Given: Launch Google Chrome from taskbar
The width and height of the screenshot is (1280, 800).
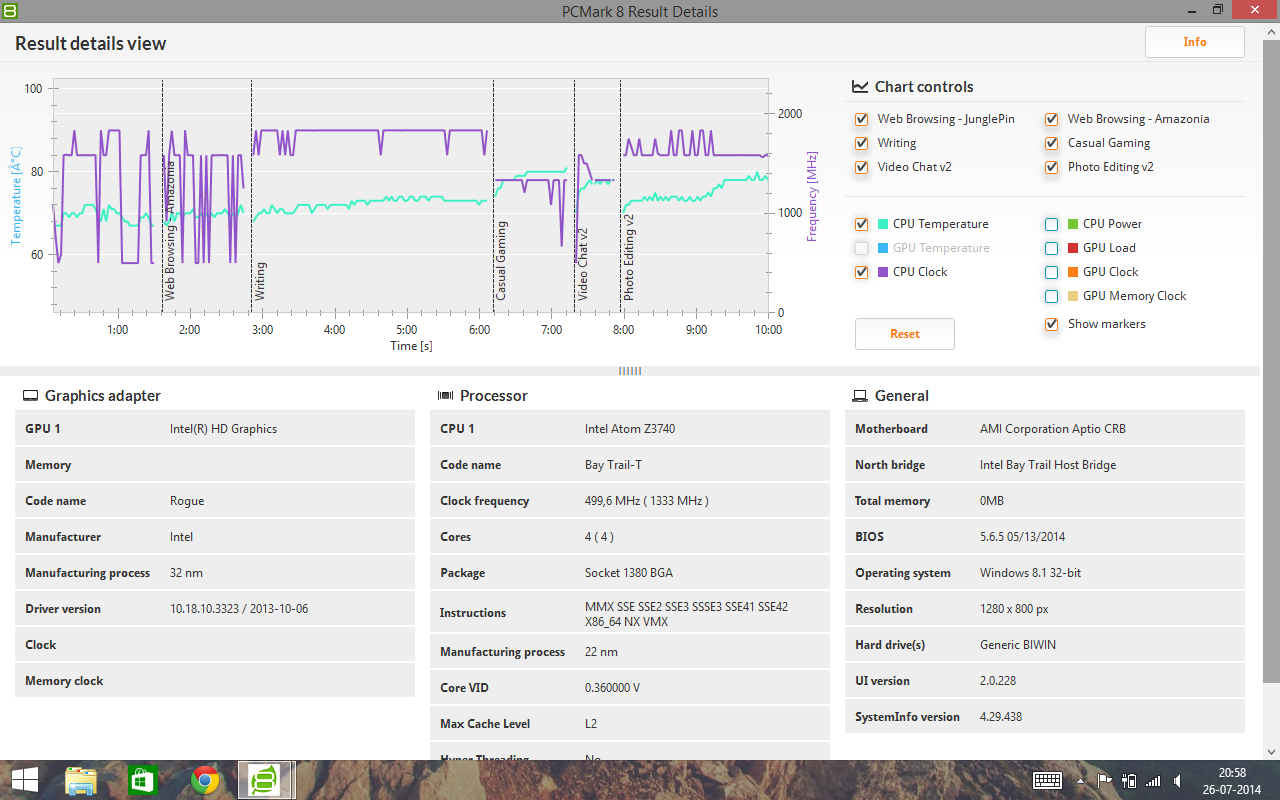Looking at the screenshot, I should 205,780.
